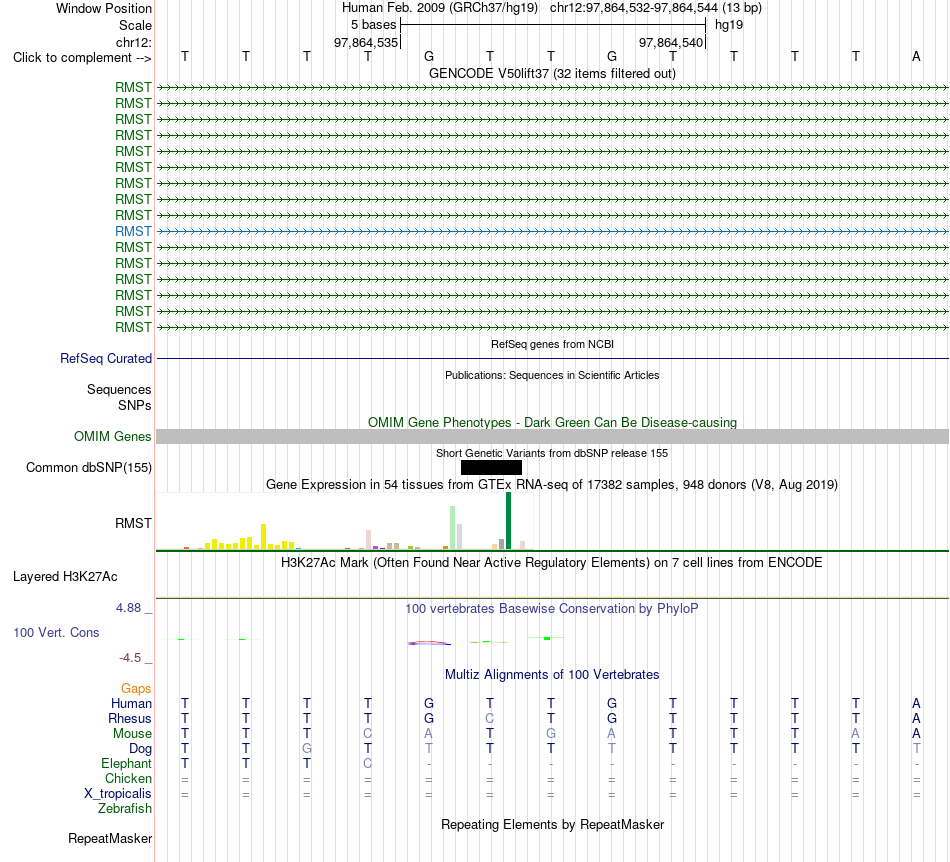Click the RMST label beside GTEx bar chart
This screenshot has height=862, width=950.
coord(133,523)
